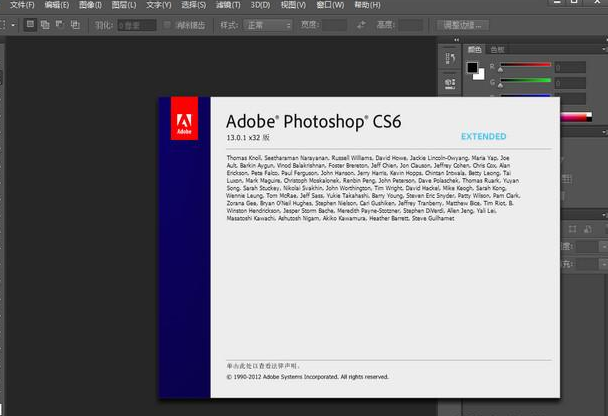The height and width of the screenshot is (416, 608).
Task: Click the black foreground color swatch
Action: [x=472, y=67]
